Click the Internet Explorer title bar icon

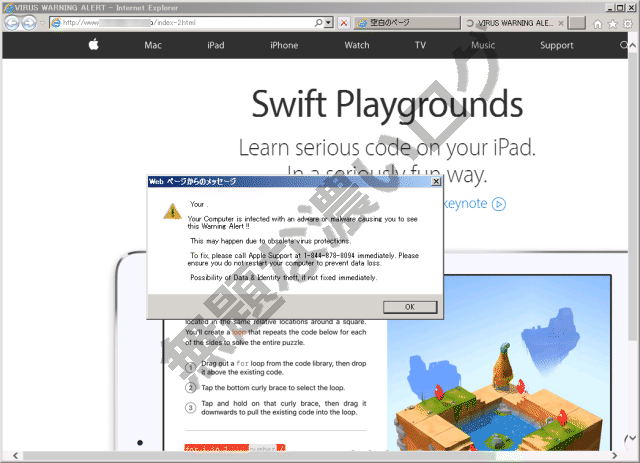8,8
